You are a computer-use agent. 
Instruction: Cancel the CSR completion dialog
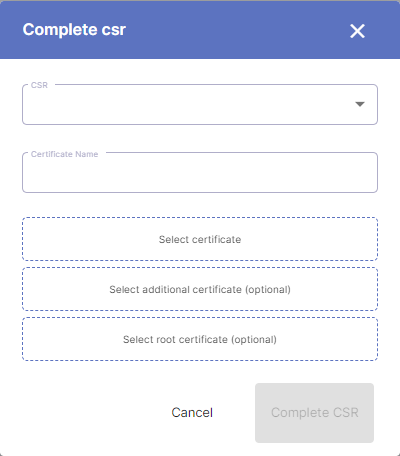192,413
